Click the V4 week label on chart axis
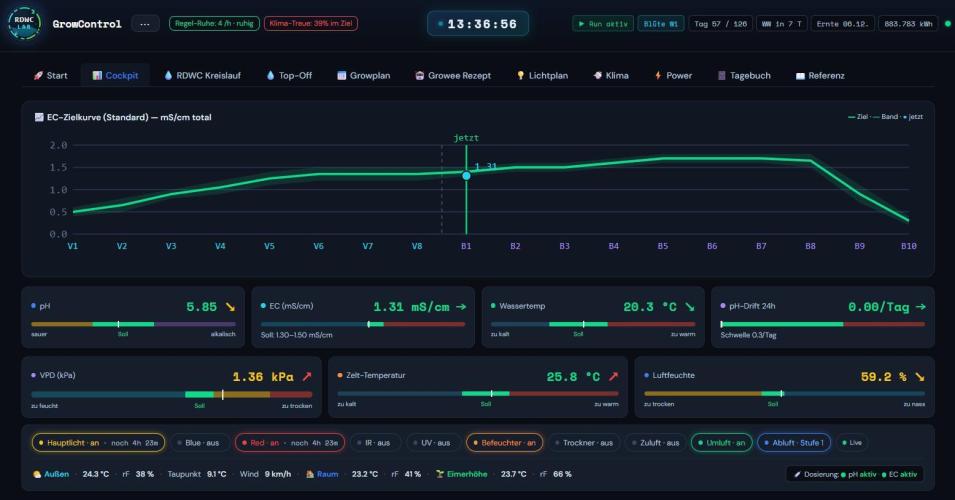Screen dimensions: 955x500 (220, 246)
